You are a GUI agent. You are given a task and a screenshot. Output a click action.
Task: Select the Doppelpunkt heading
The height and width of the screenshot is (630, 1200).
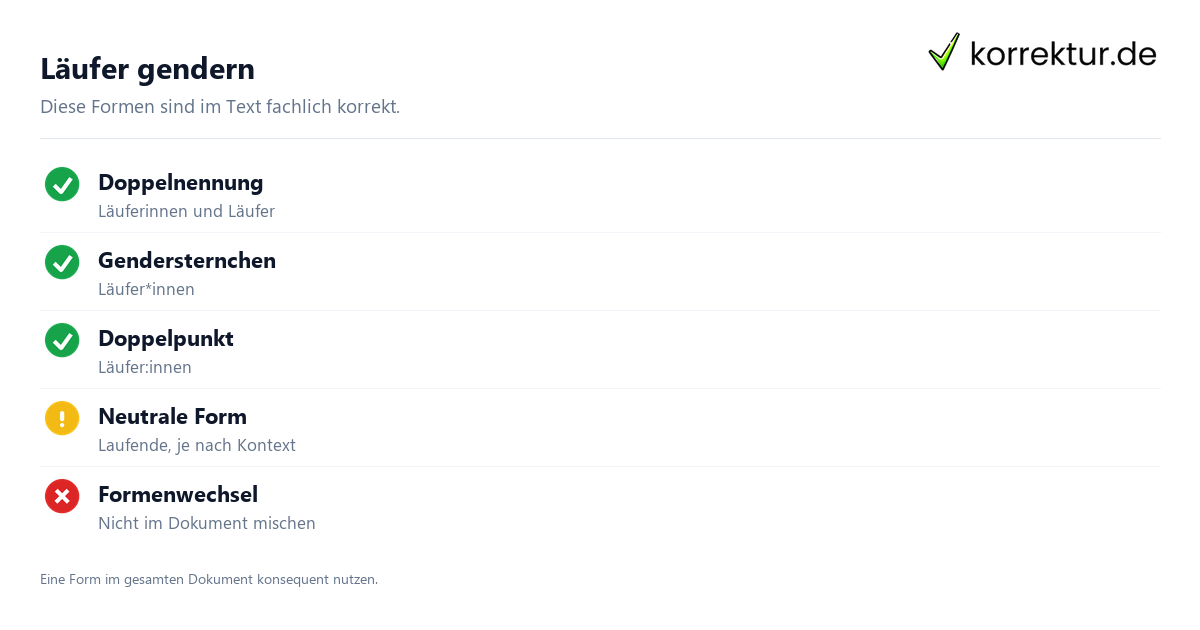point(166,338)
